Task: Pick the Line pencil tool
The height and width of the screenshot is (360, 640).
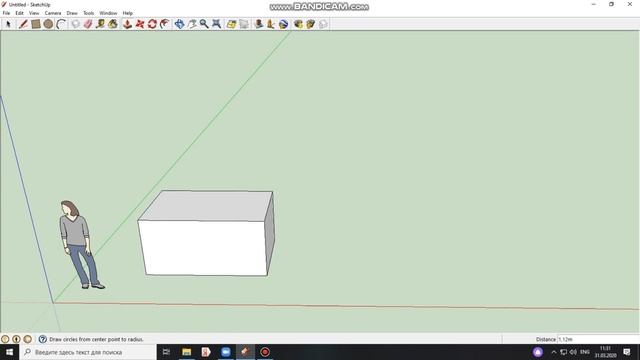Action: pos(23,24)
